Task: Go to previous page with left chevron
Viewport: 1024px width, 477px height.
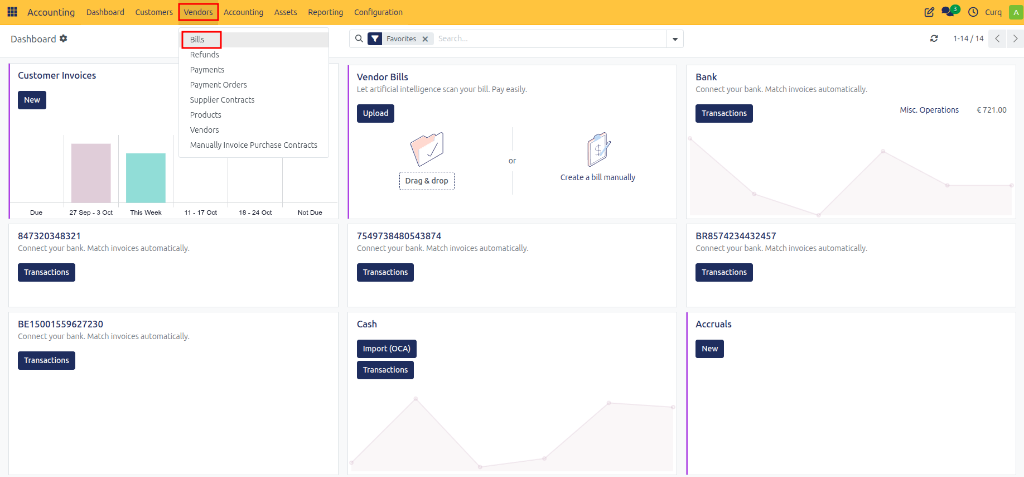Action: click(x=997, y=39)
